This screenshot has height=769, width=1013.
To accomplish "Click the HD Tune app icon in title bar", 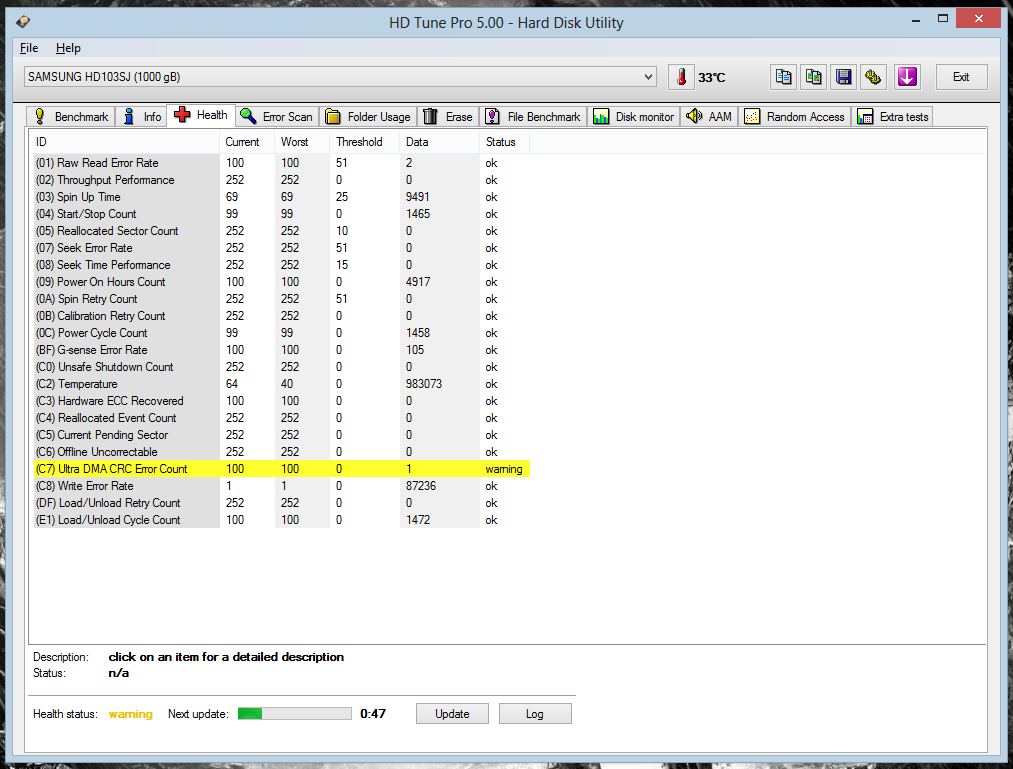I will coord(23,22).
